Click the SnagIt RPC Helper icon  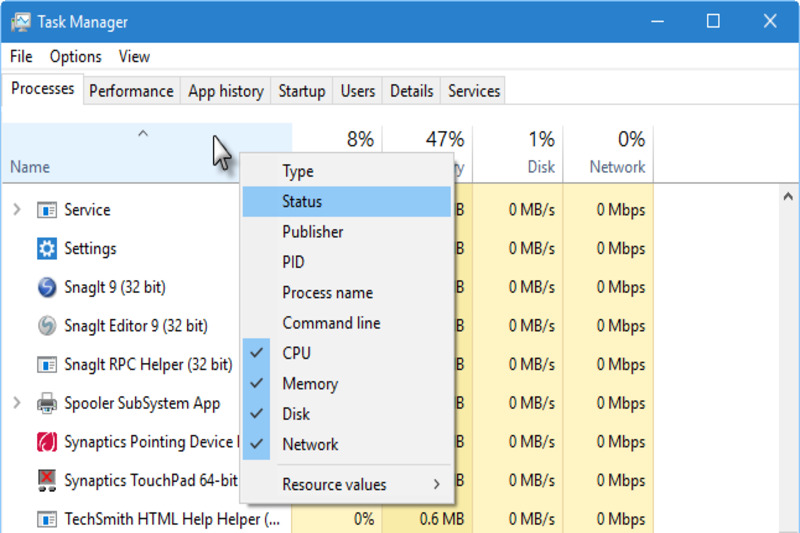tap(47, 365)
